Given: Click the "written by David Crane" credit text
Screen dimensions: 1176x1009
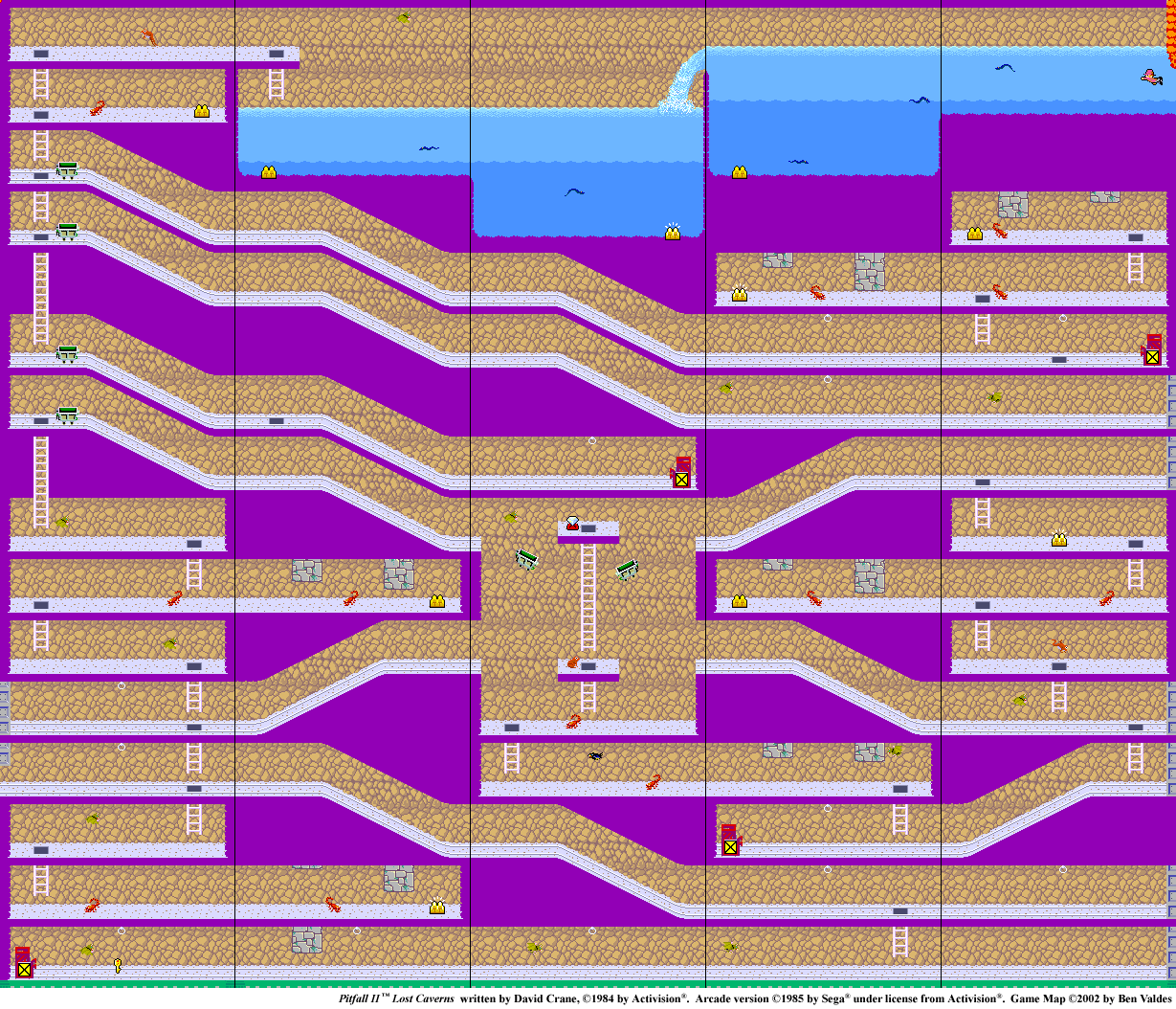Looking at the screenshot, I should click(519, 998).
